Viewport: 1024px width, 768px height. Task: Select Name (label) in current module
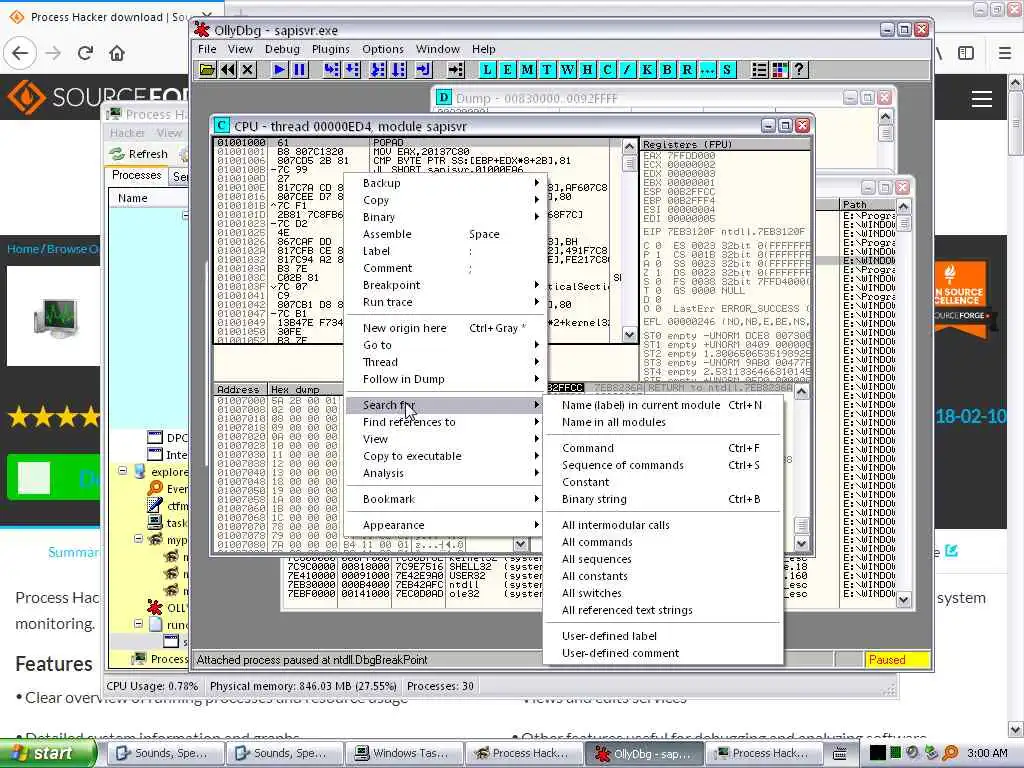pyautogui.click(x=663, y=405)
